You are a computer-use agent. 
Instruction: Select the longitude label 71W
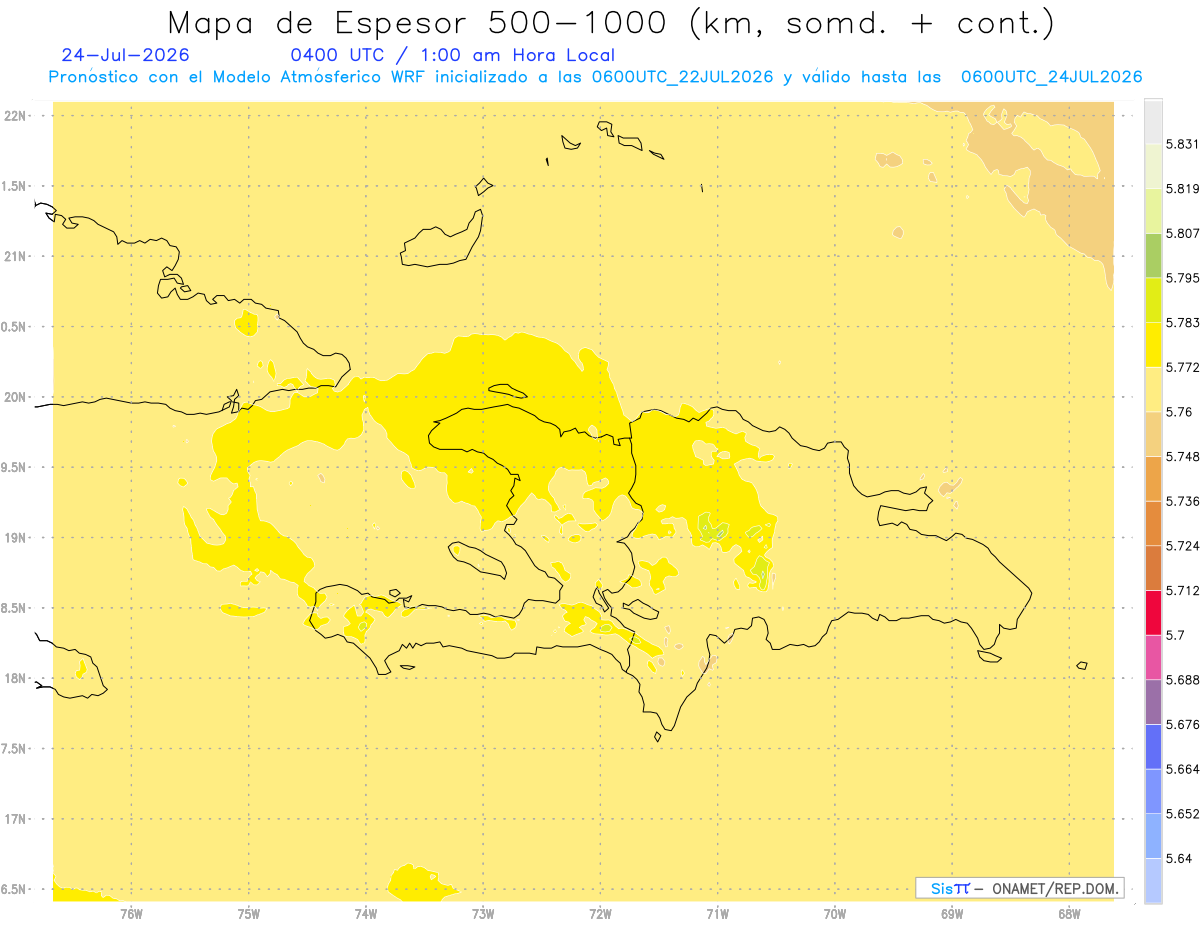(x=717, y=913)
